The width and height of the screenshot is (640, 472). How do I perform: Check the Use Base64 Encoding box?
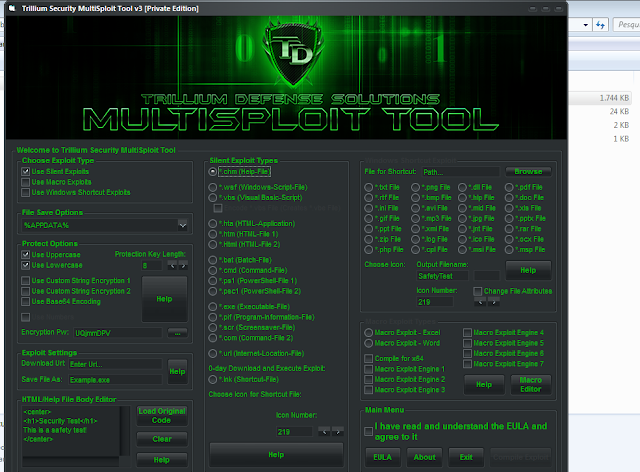point(26,302)
